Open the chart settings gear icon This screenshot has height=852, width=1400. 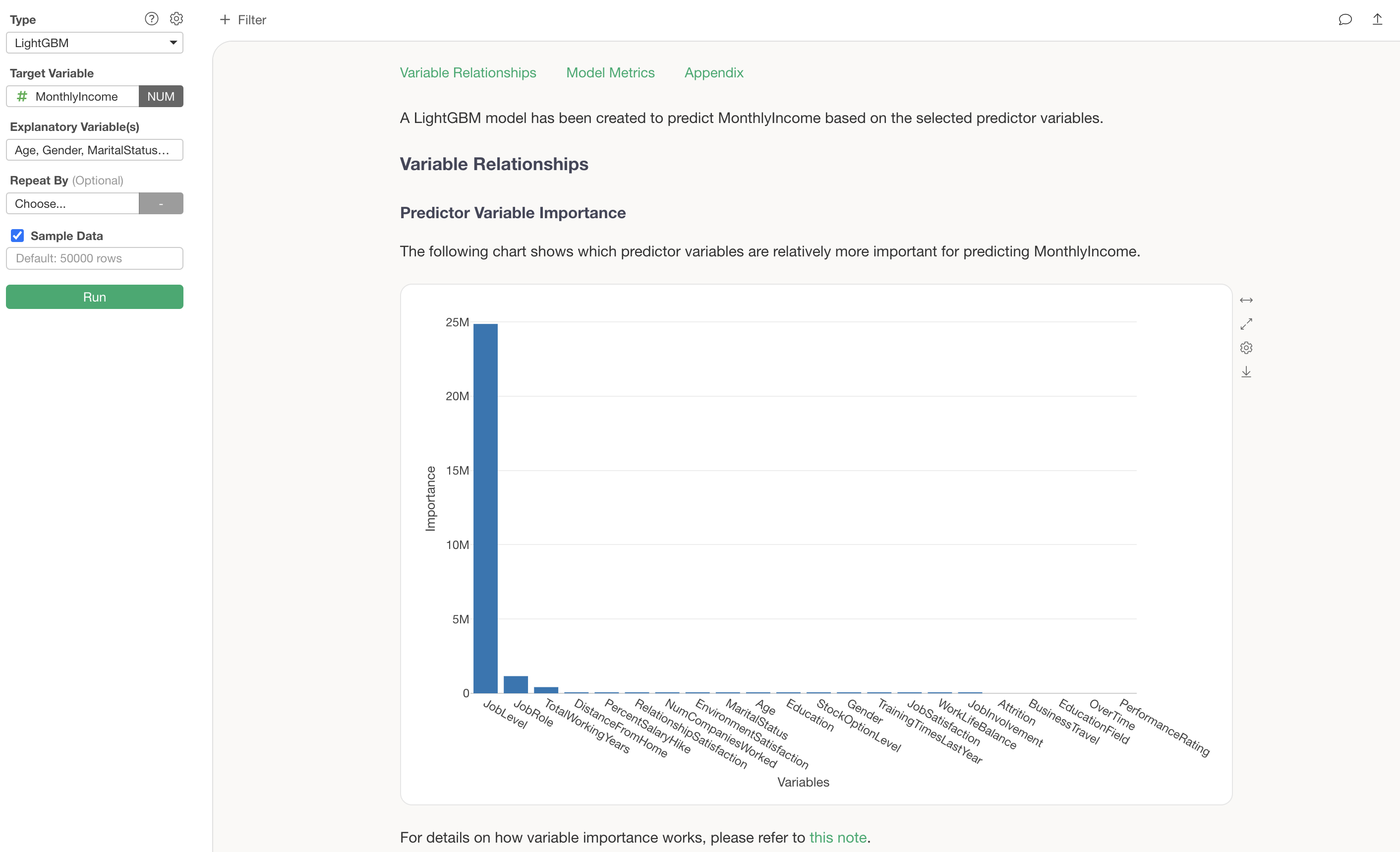(x=1246, y=348)
